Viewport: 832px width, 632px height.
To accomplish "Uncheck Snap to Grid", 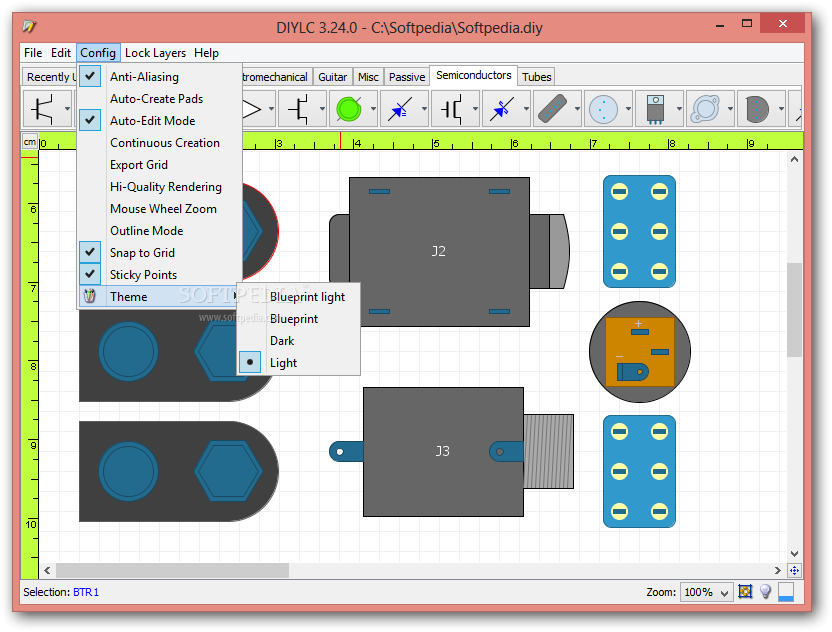I will [159, 253].
